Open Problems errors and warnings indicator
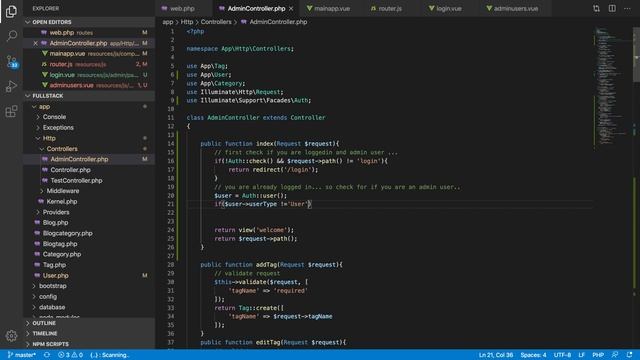 [x=70, y=355]
